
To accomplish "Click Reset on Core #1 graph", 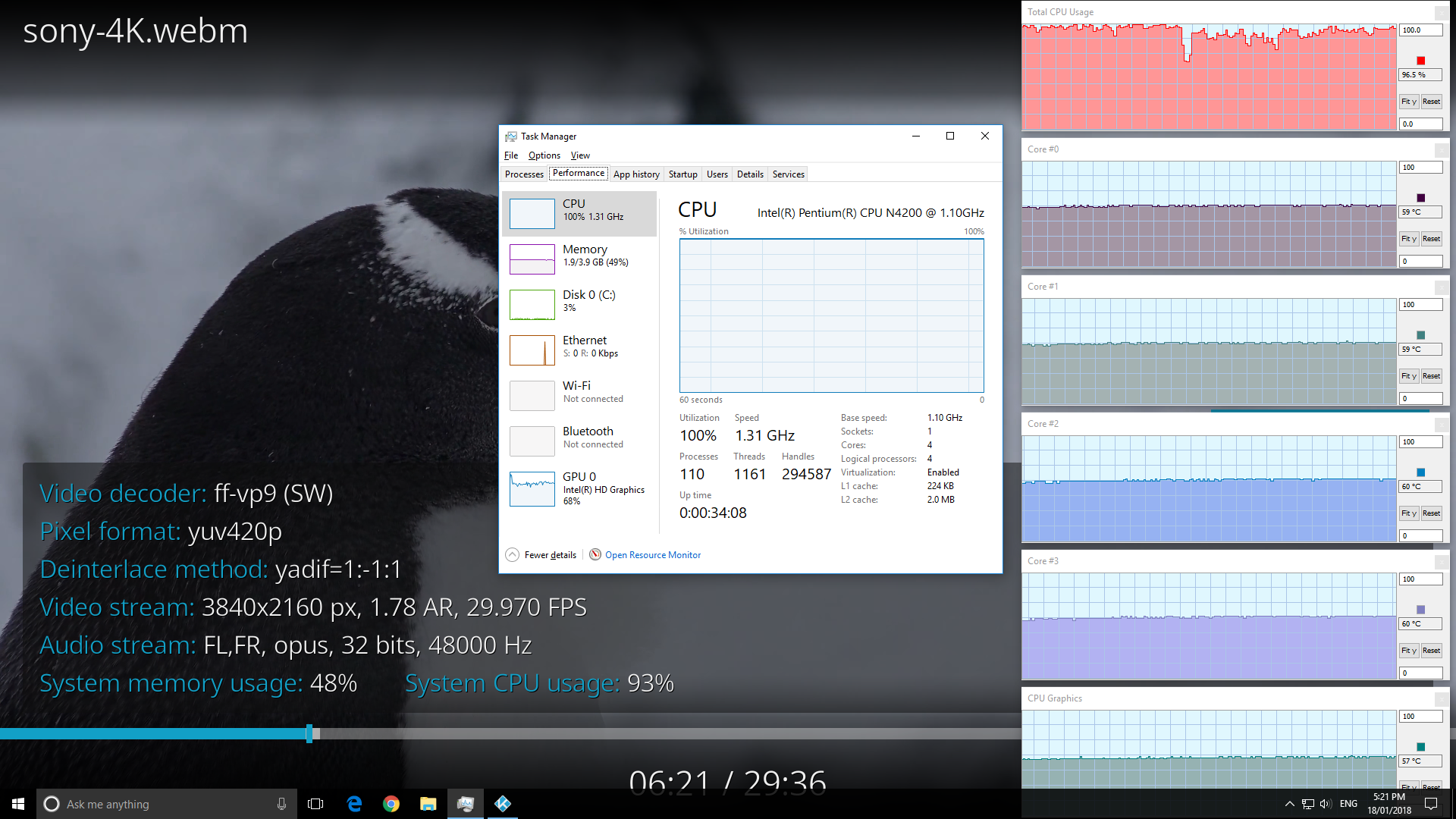I will tap(1431, 376).
